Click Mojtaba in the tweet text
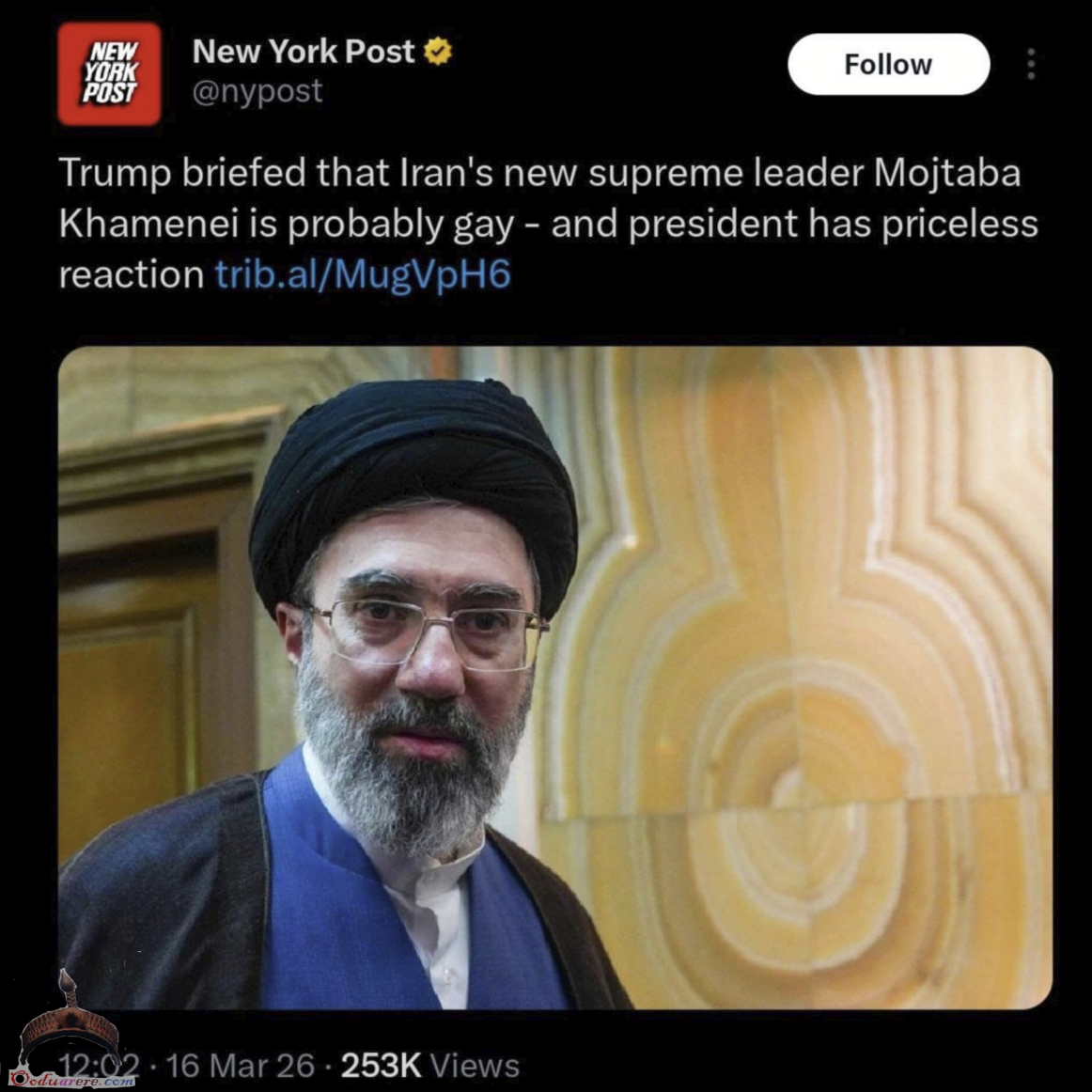The image size is (1092, 1092). coord(947,173)
